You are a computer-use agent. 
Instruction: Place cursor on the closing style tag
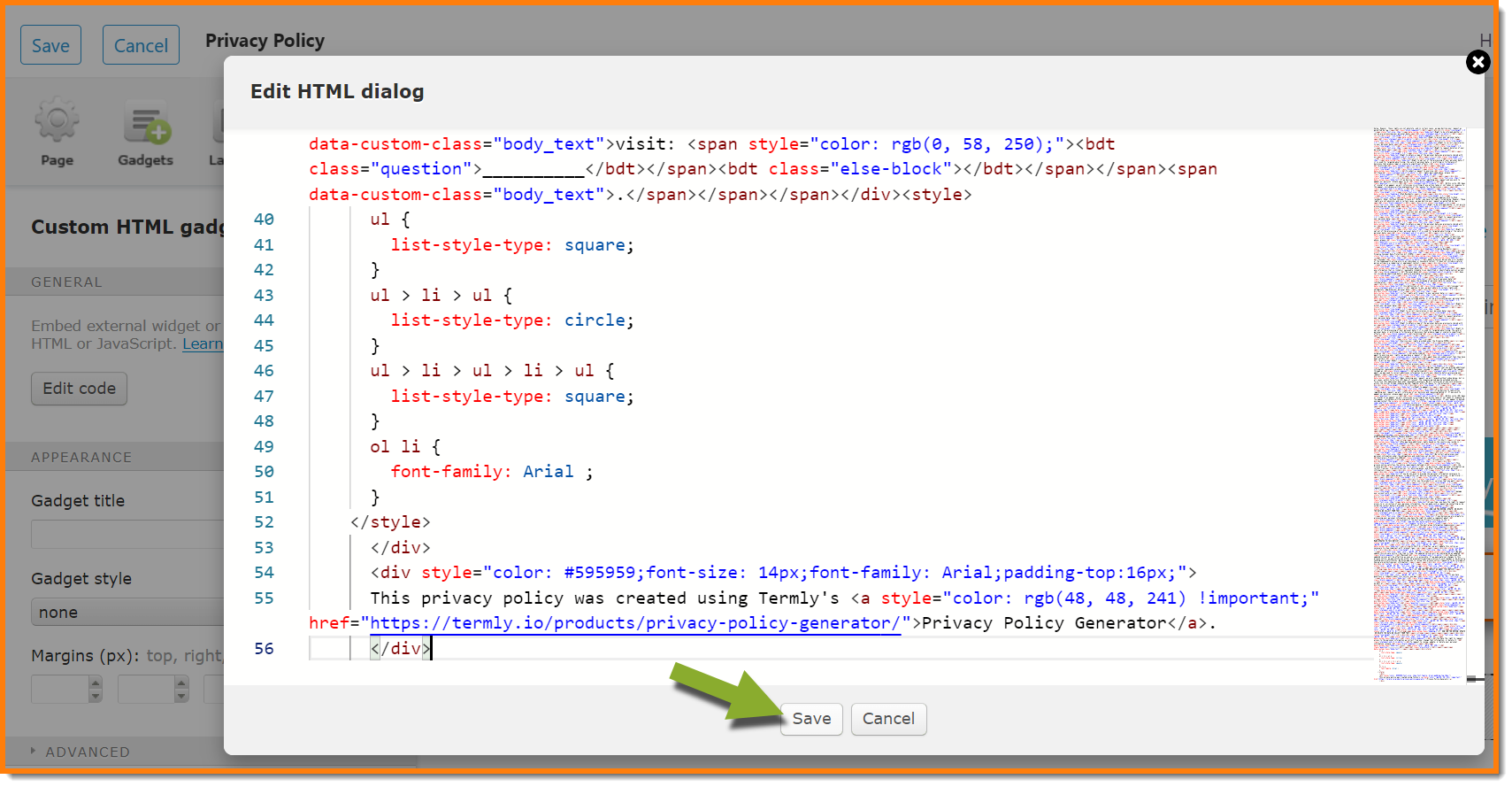(x=390, y=522)
